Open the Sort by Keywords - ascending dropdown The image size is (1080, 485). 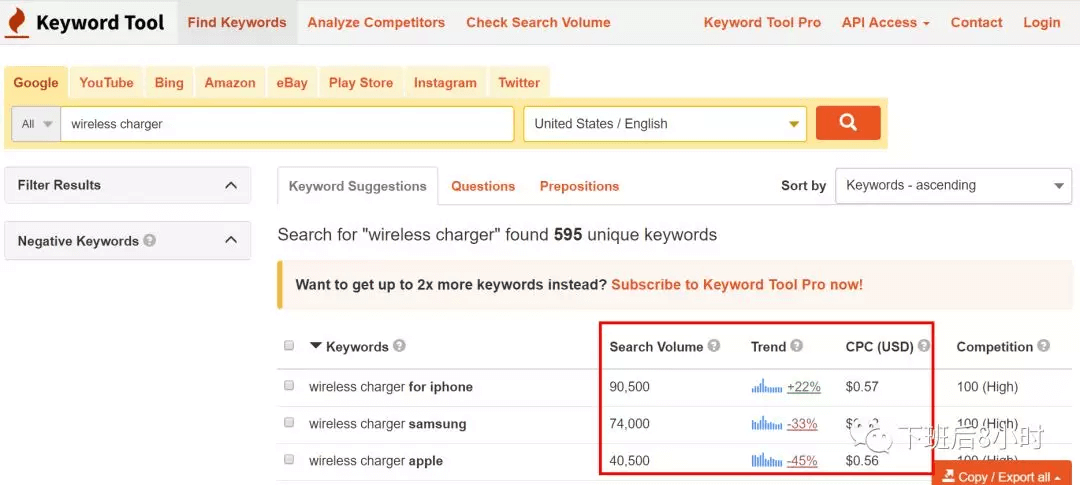953,185
